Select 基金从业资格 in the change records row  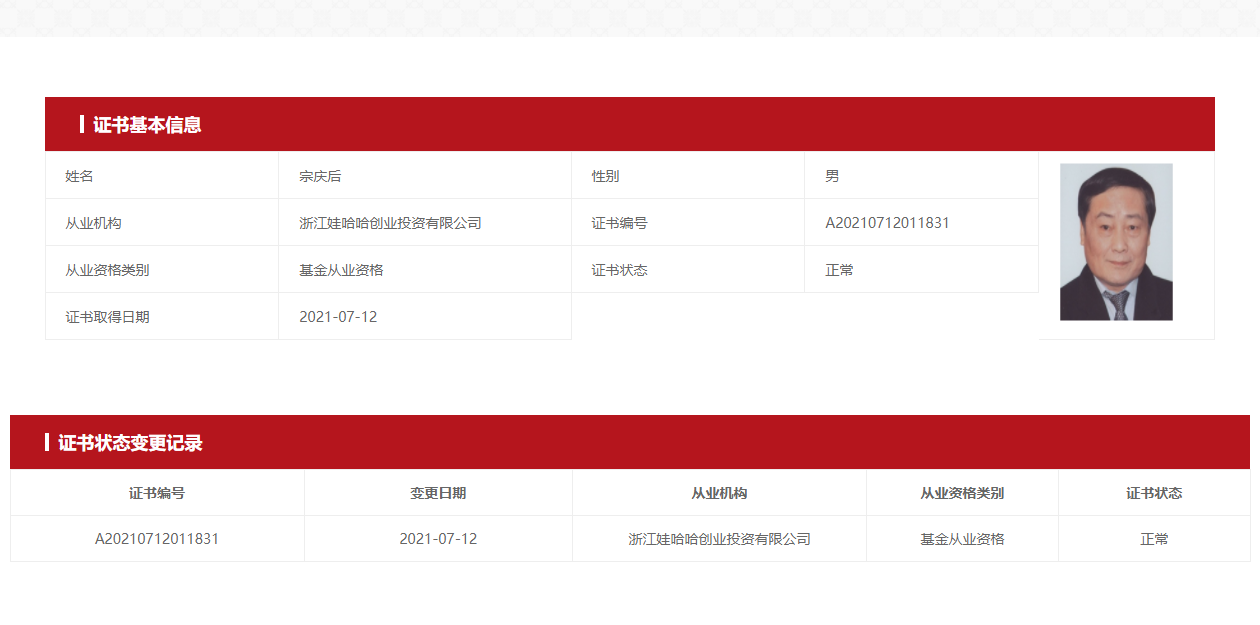[x=962, y=539]
